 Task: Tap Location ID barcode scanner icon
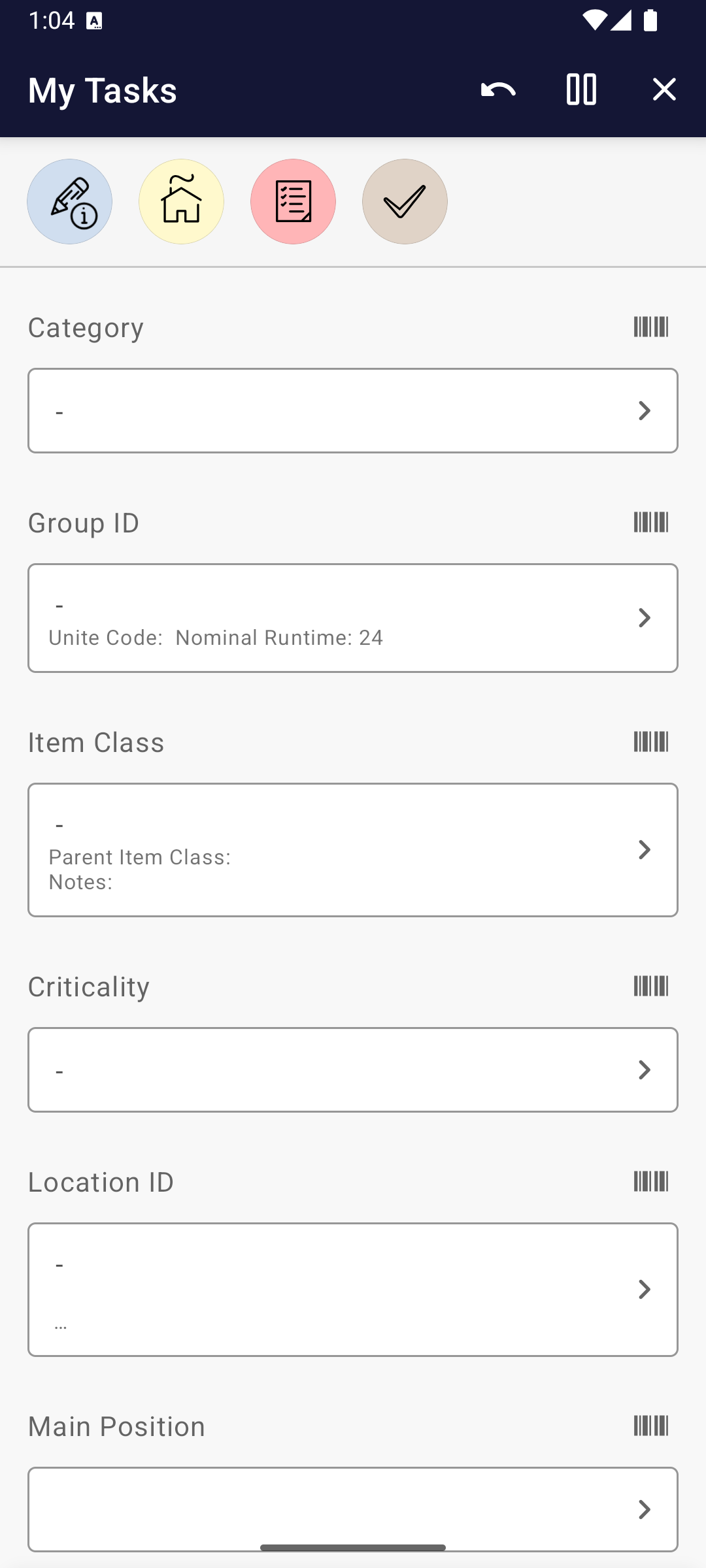click(x=651, y=1181)
